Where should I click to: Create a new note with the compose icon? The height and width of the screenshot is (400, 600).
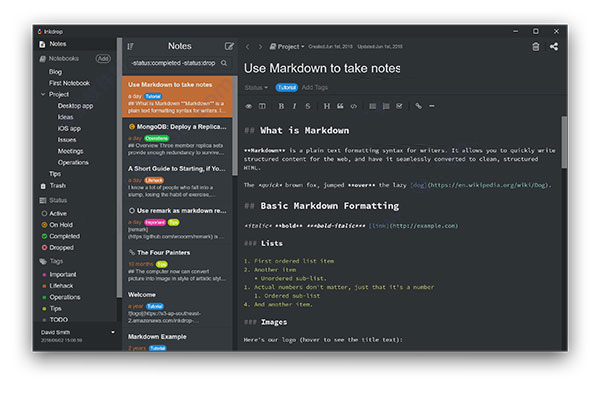pyautogui.click(x=229, y=46)
